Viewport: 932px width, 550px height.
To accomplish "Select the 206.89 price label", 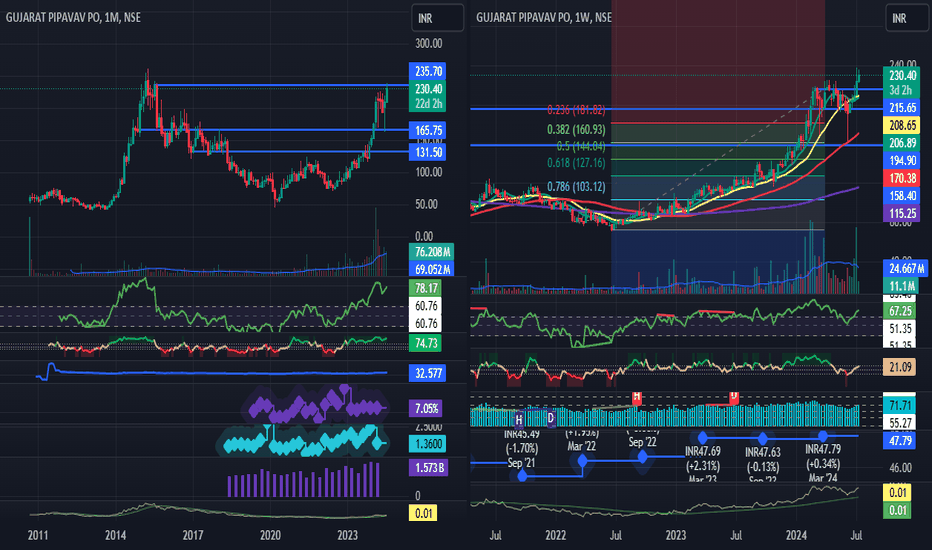I will tap(902, 143).
